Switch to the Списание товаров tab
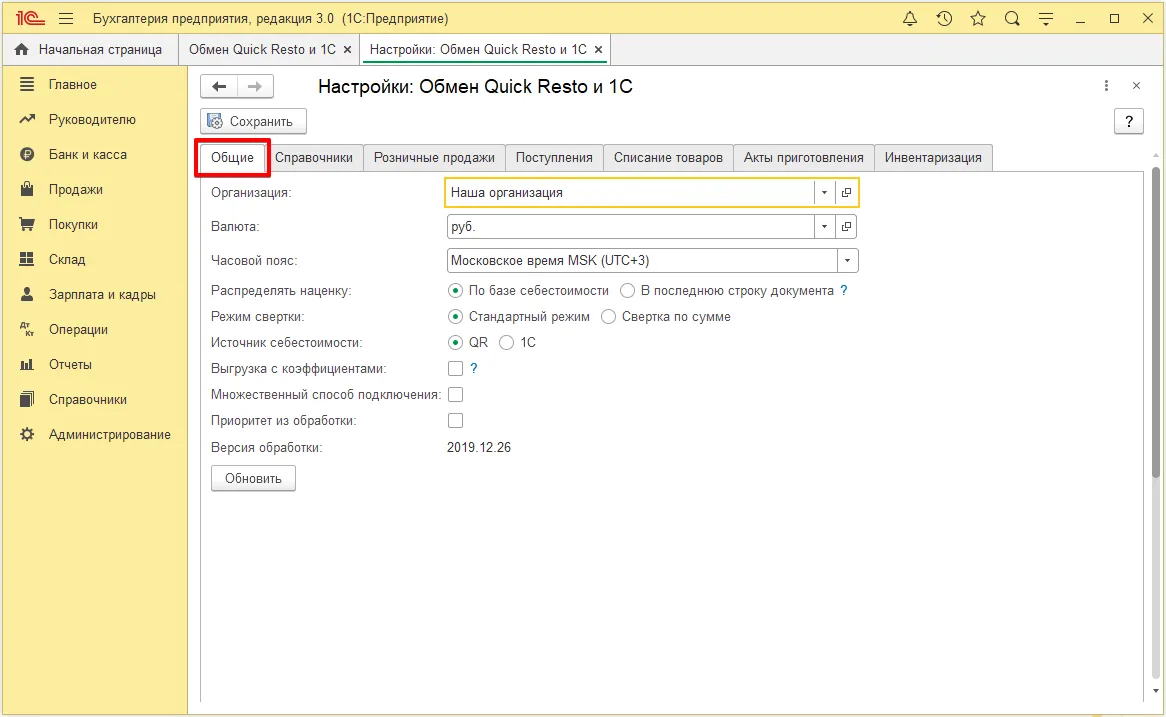This screenshot has width=1166, height=717. 668,158
